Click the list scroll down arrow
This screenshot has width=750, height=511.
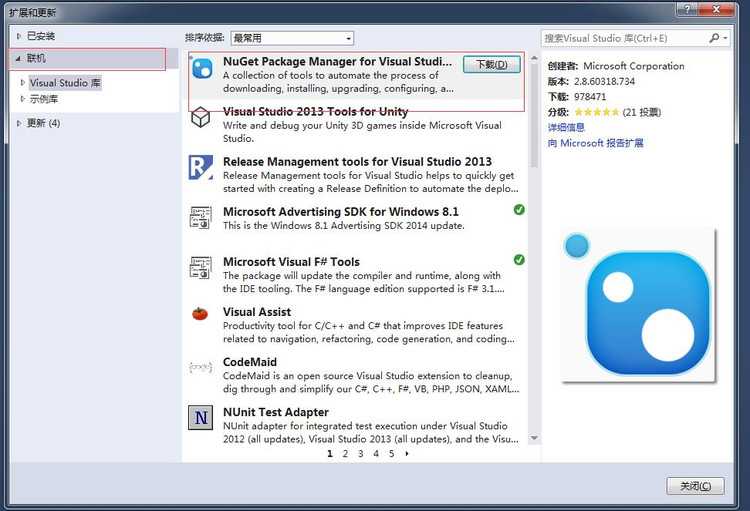[x=534, y=438]
